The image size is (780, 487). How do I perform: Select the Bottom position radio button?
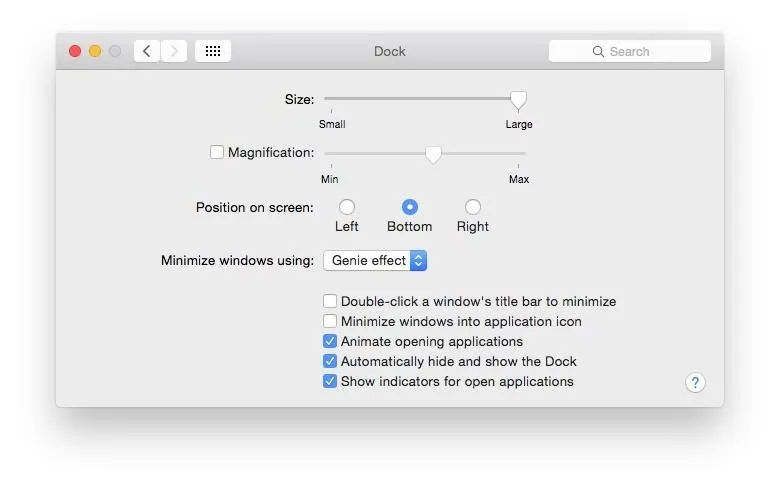pyautogui.click(x=410, y=207)
